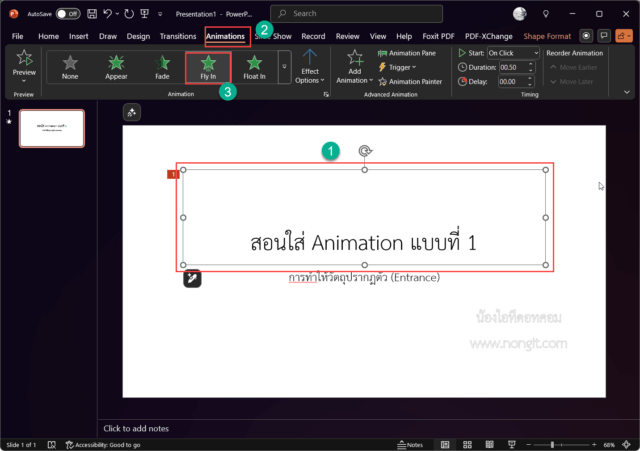Select the Fly In animation effect
This screenshot has width=640, height=451.
tap(208, 68)
